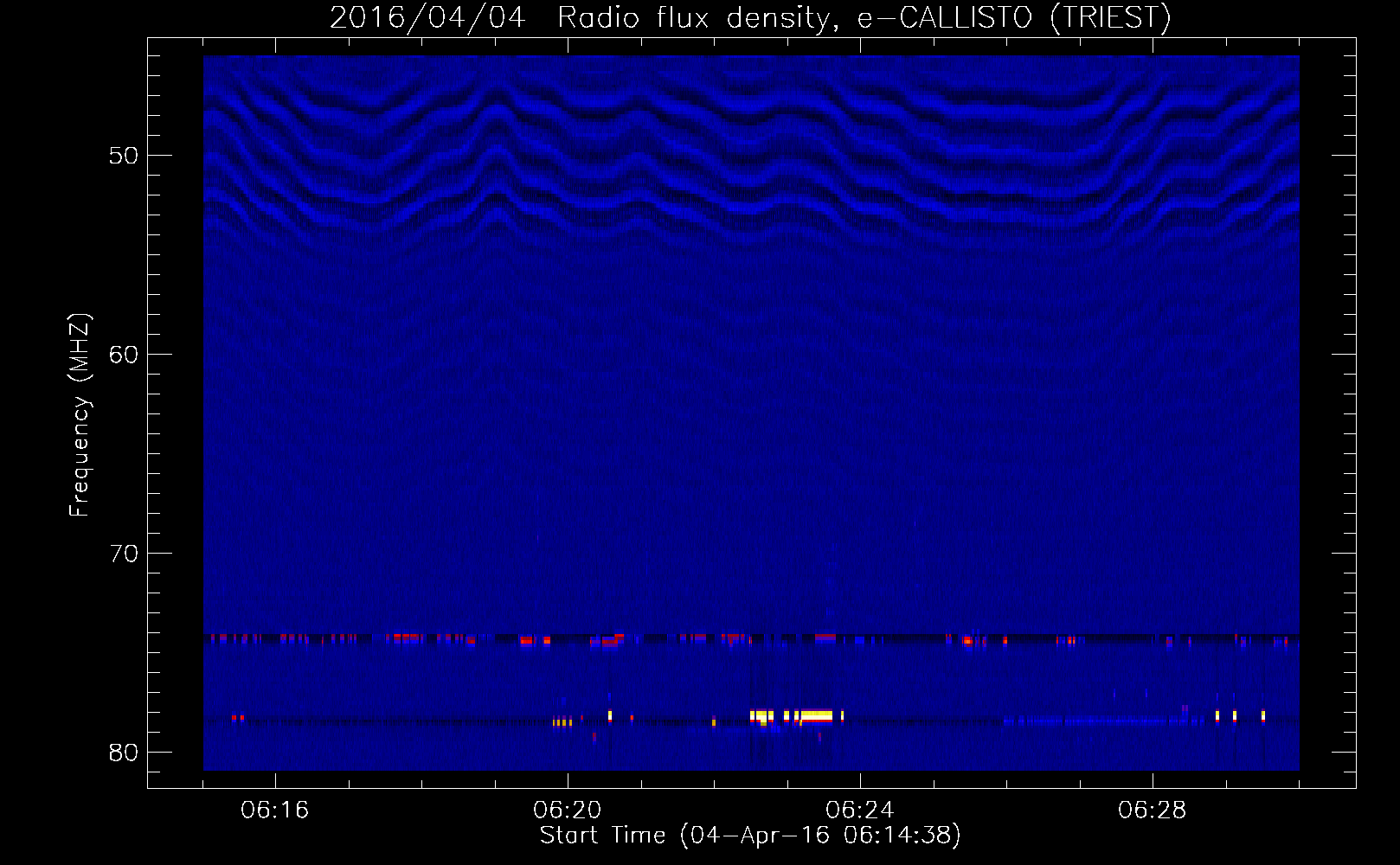Viewport: 1400px width, 865px height.
Task: Click the 50 frequency tick label
Action: coord(124,156)
